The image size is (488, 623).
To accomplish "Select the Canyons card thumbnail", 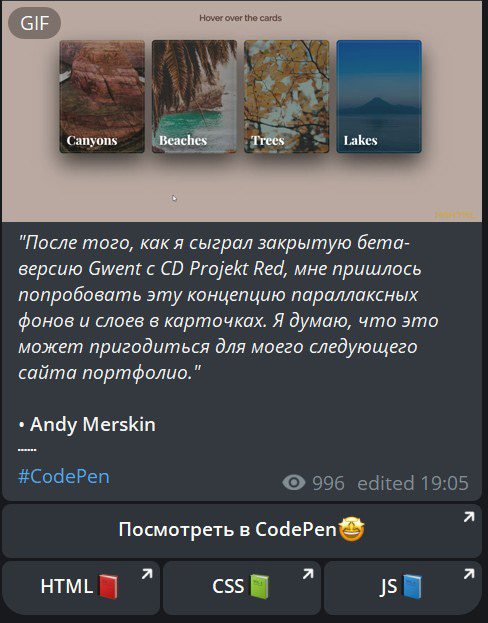I will 102,97.
